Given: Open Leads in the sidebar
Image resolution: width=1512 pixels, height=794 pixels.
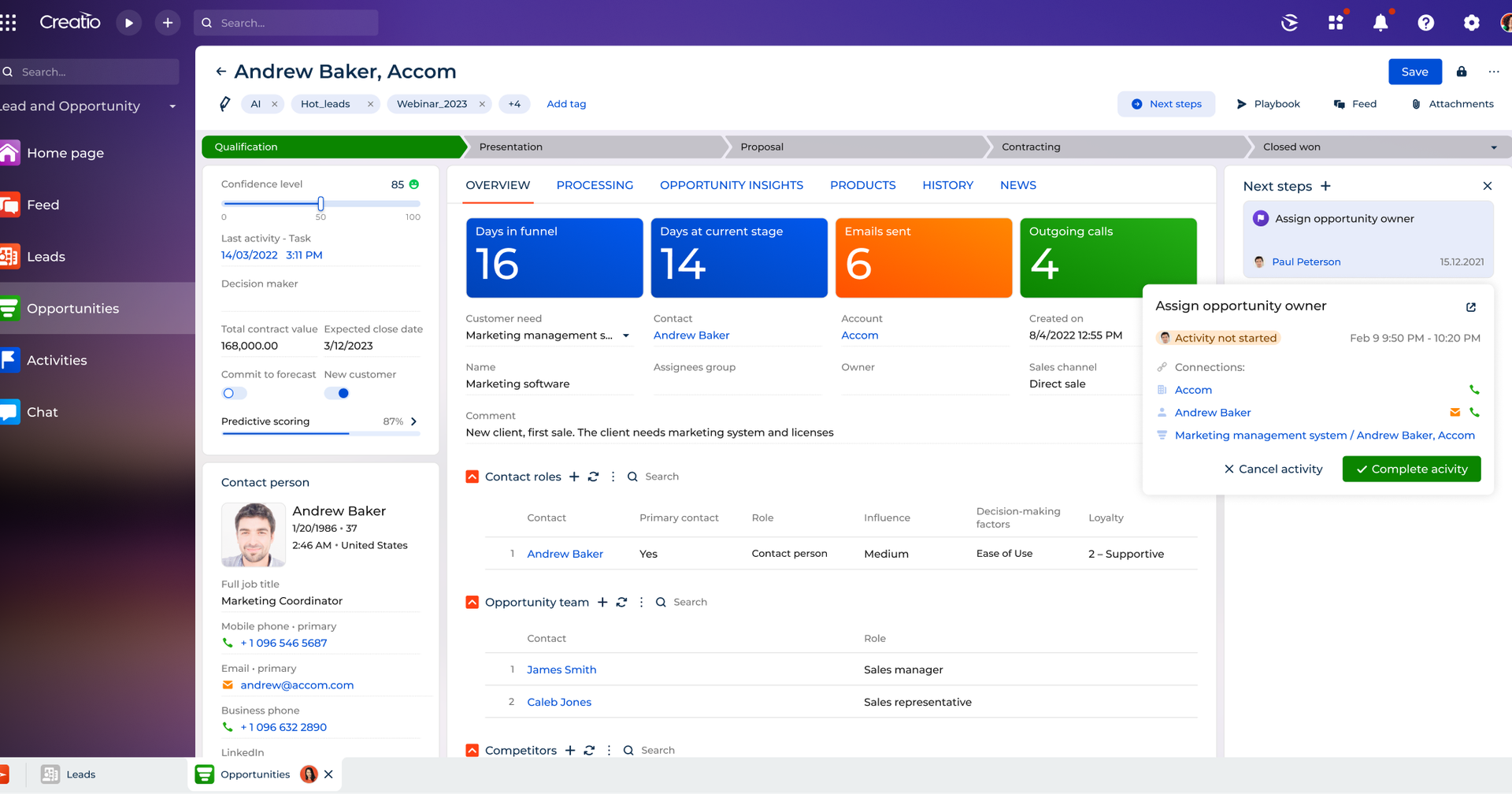Looking at the screenshot, I should coord(46,257).
